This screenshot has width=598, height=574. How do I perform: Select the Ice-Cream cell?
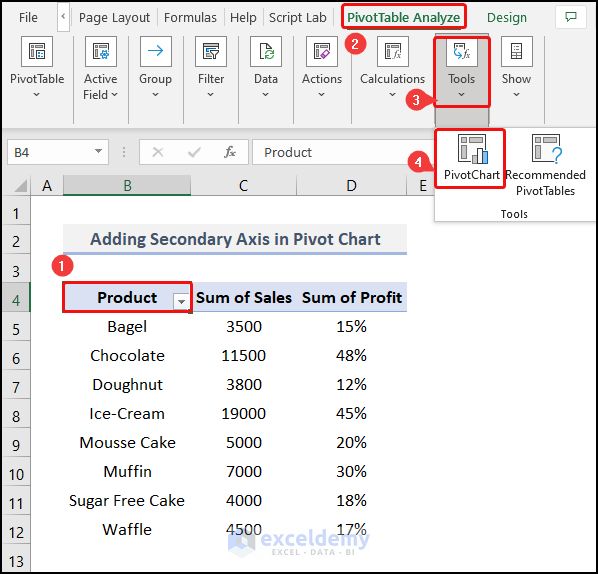(x=127, y=413)
